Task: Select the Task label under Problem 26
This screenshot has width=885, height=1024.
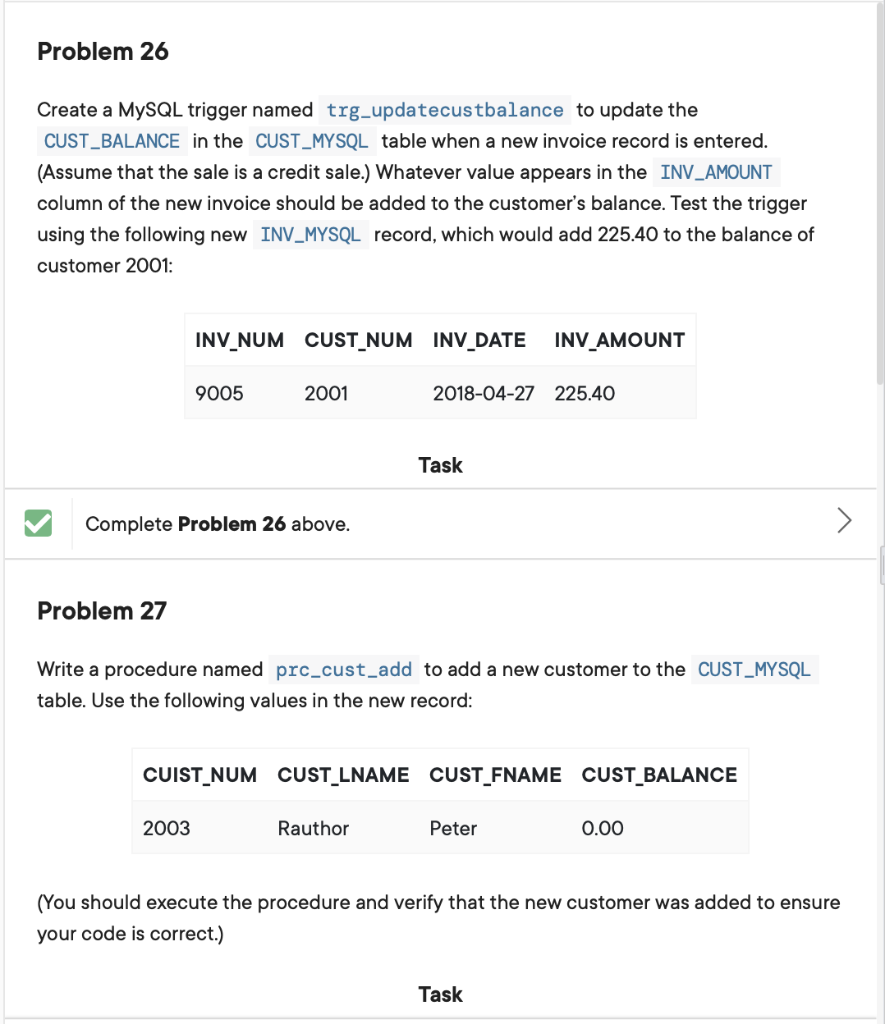Action: click(440, 465)
